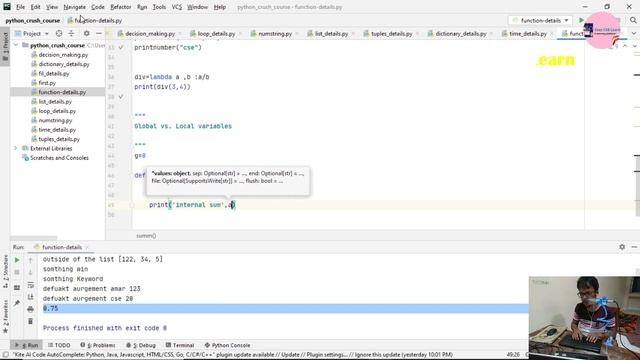
Task: Select first.py in the project tree
Action: tap(47, 83)
